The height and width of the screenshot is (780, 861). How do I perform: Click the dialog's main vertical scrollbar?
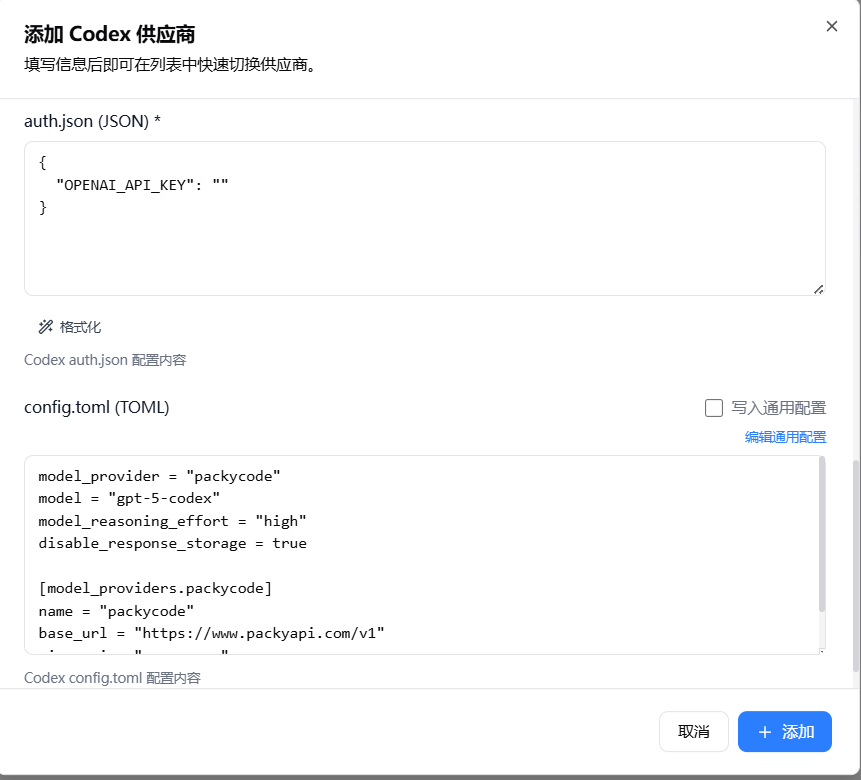856,566
